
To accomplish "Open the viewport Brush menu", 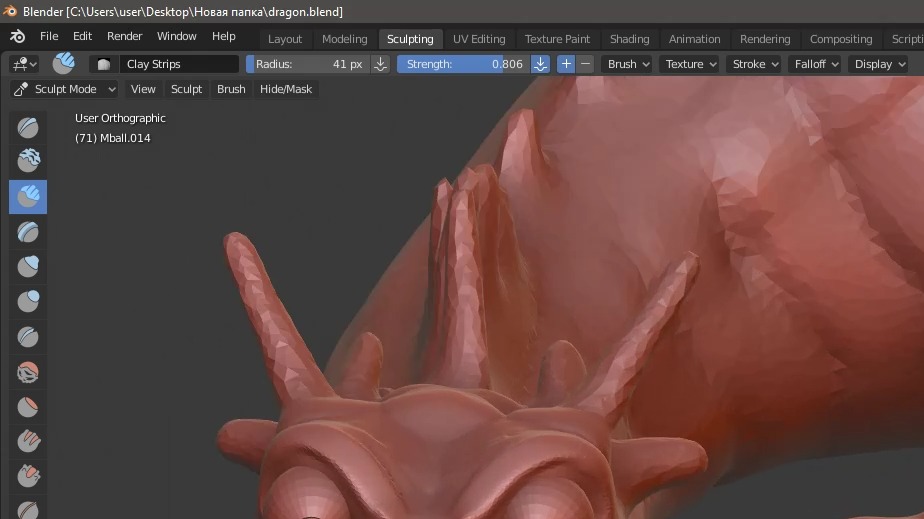I will [x=231, y=89].
